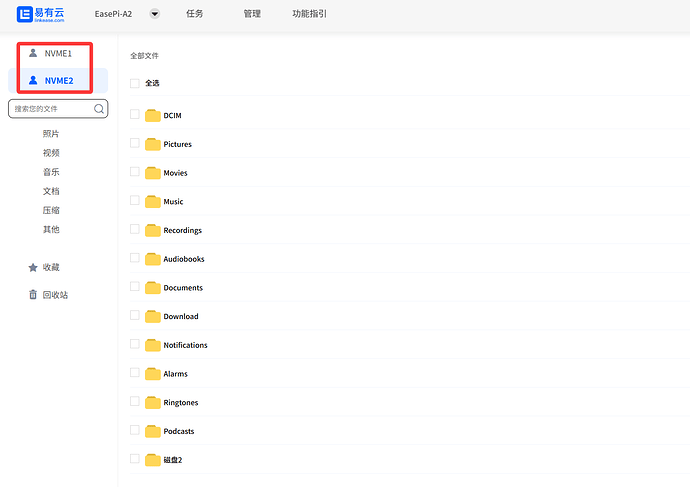
Task: Click the trash icon beside 回收站
Action: pos(33,295)
